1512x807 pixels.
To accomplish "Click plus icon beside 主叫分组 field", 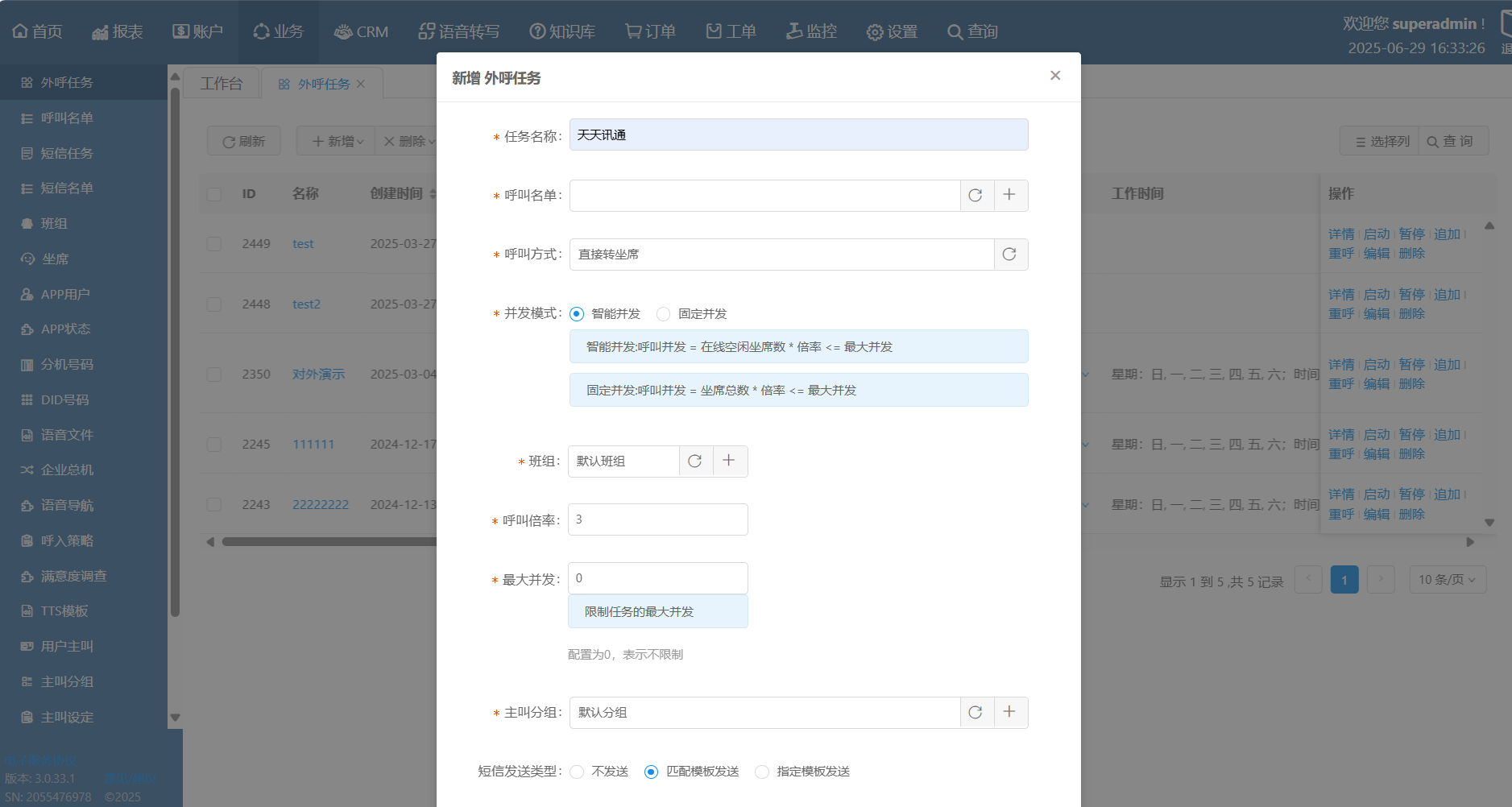I will pos(1009,712).
